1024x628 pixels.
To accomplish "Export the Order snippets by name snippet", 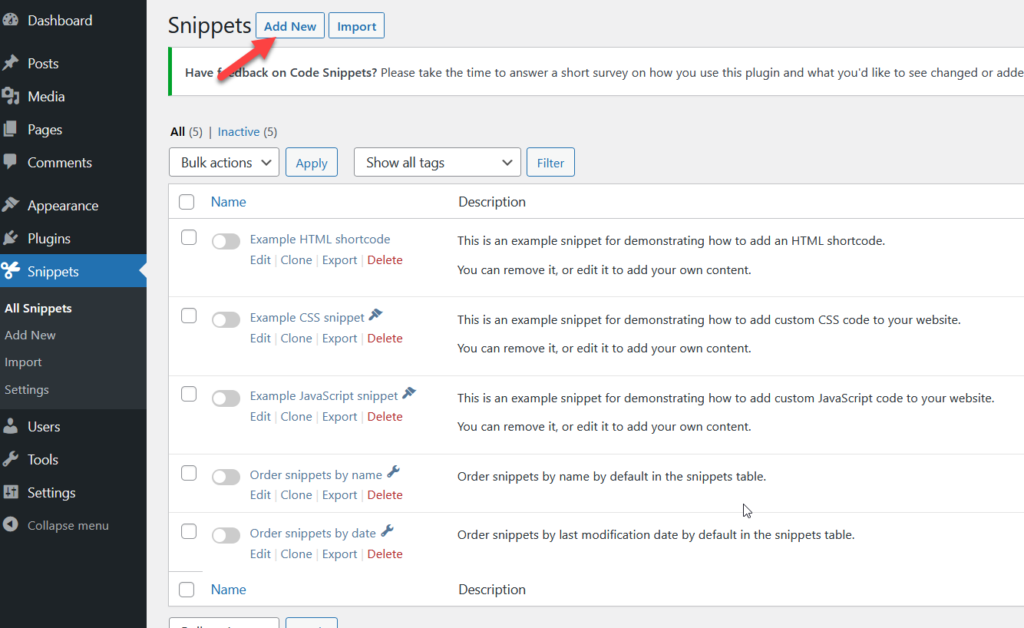I will pos(340,495).
